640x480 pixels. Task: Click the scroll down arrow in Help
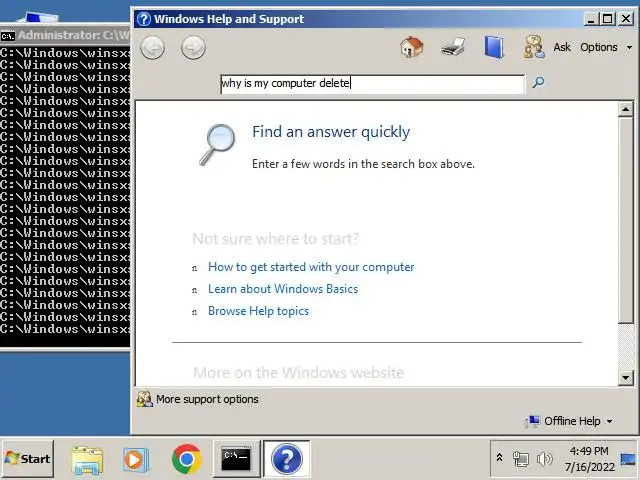626,378
